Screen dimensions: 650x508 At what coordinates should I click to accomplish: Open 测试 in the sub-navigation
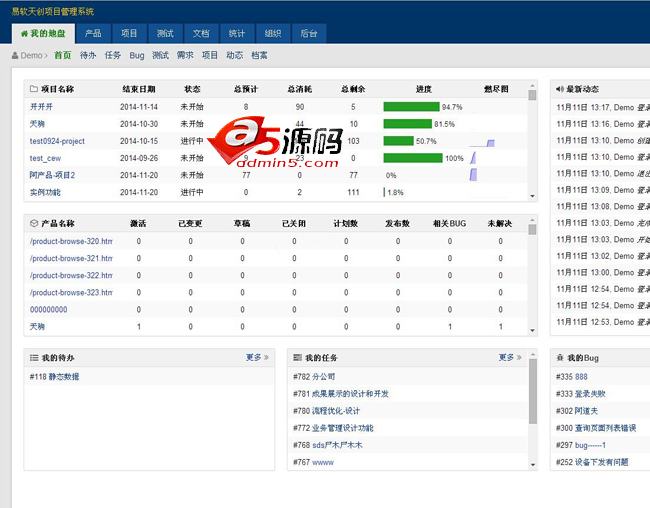tap(160, 55)
